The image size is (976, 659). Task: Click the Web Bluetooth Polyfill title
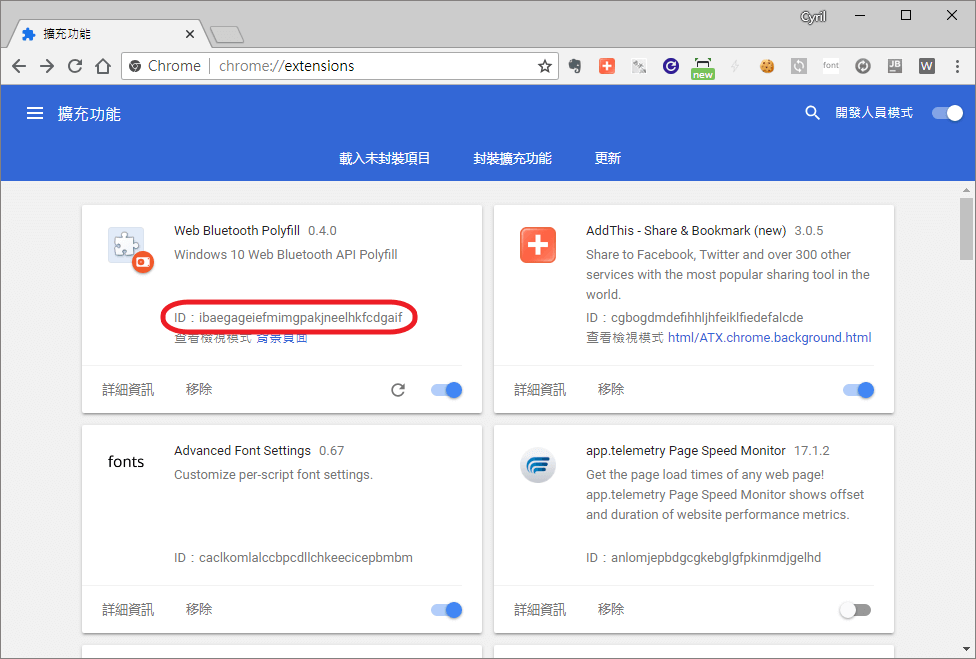click(x=237, y=230)
